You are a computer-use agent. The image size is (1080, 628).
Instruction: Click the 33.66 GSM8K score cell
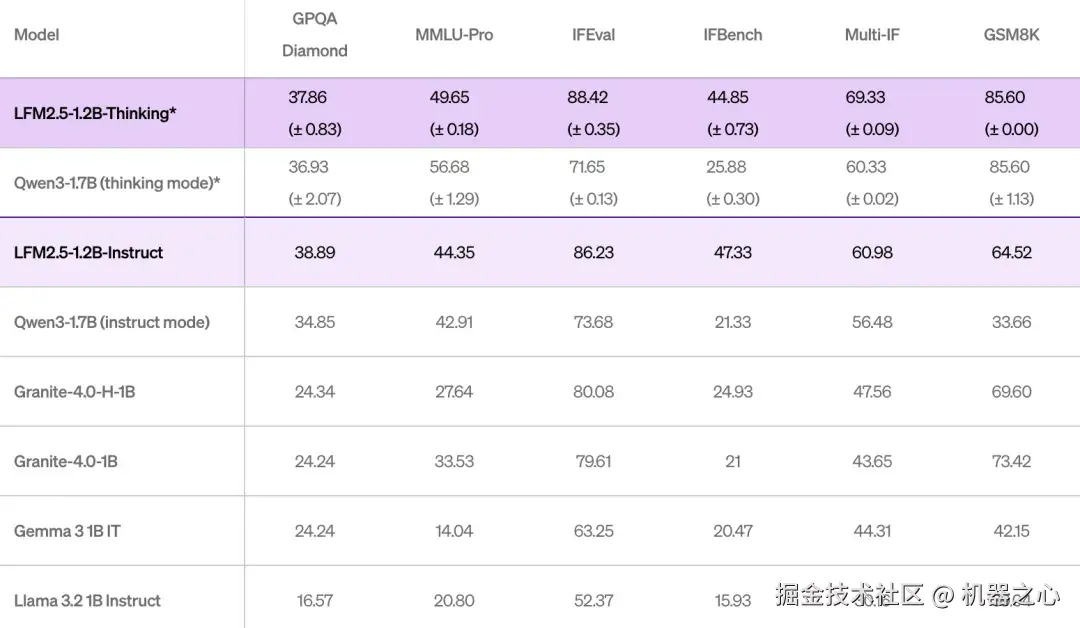(1011, 322)
